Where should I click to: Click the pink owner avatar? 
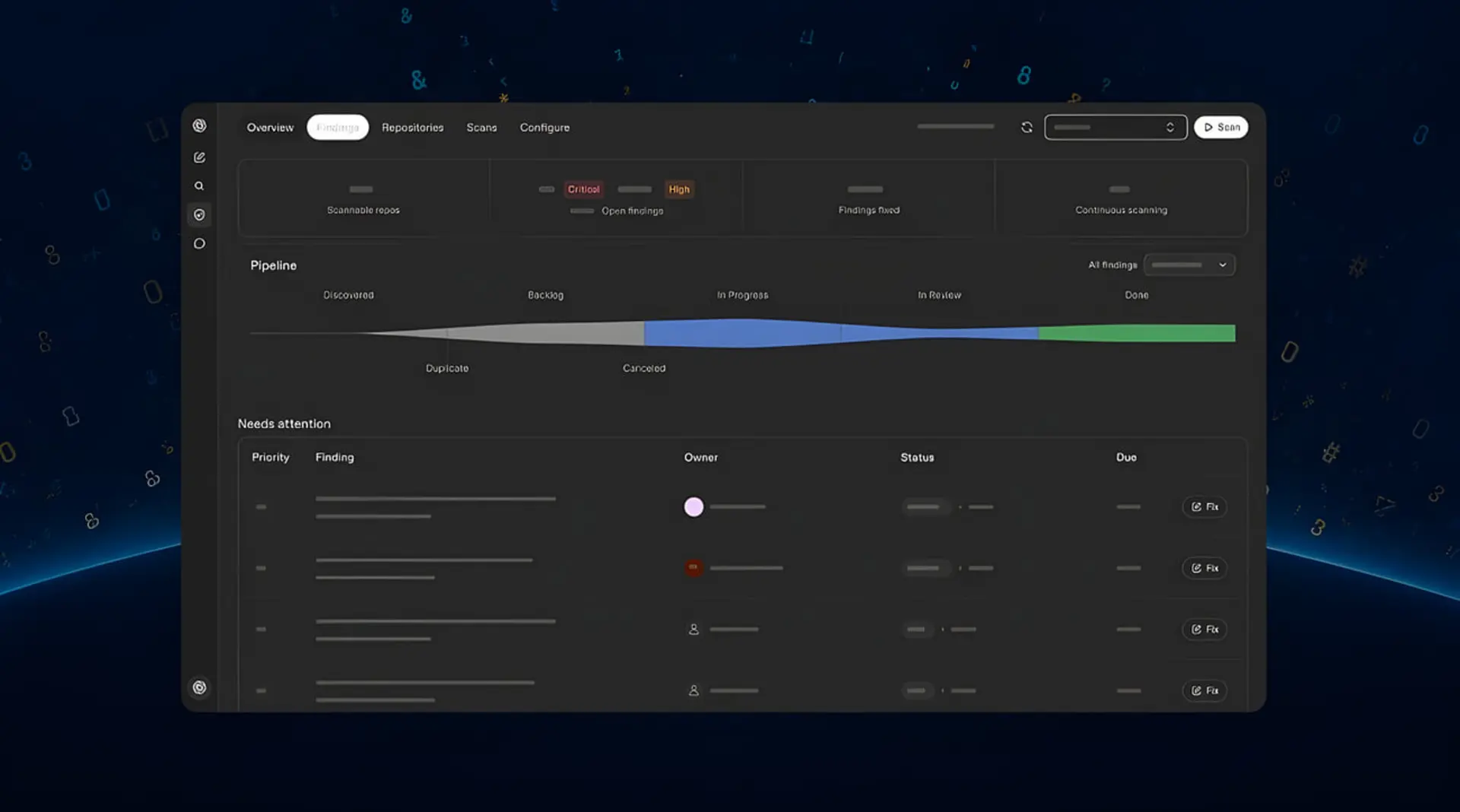[x=693, y=507]
